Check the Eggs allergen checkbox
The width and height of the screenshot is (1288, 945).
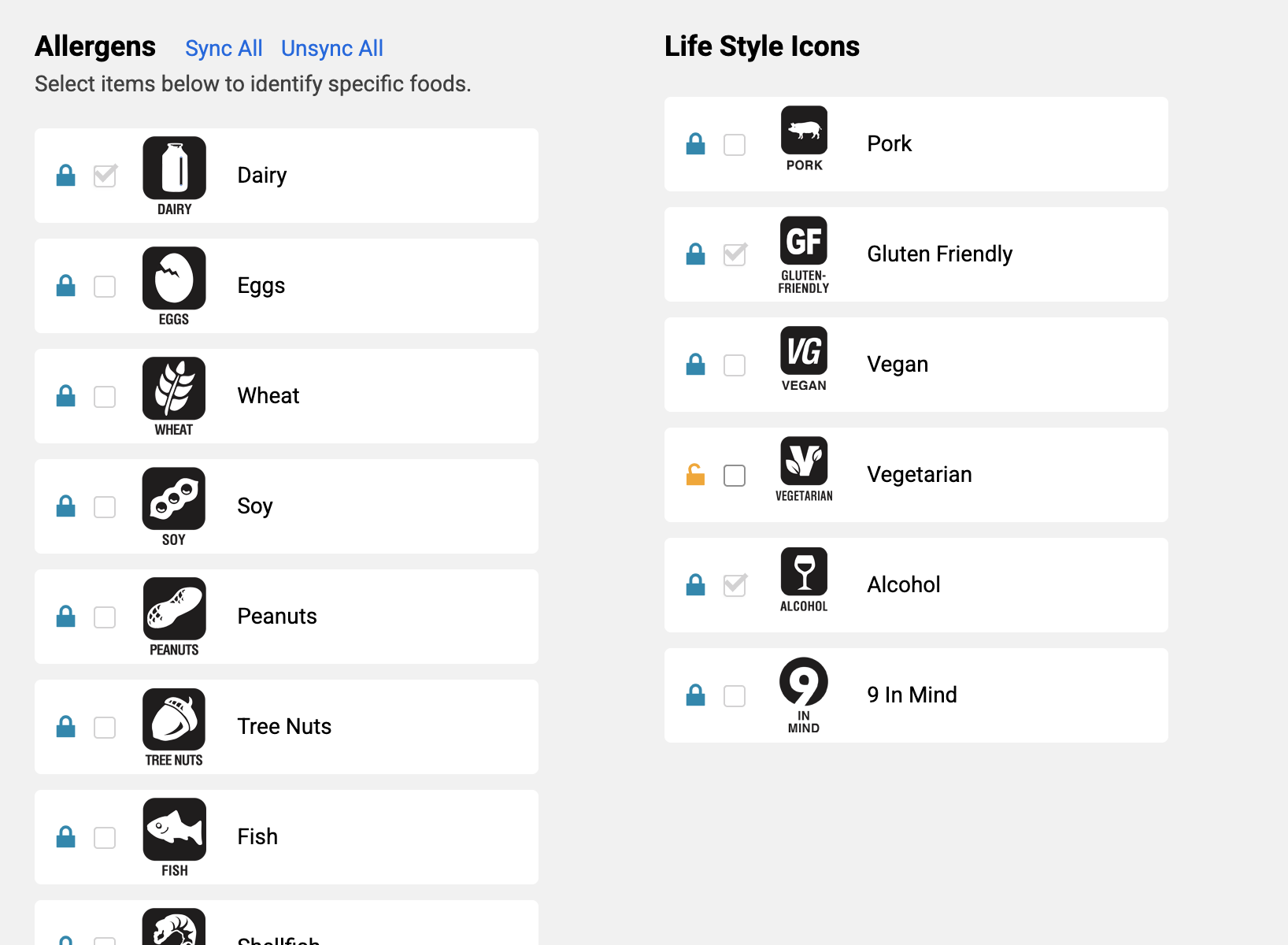click(105, 287)
